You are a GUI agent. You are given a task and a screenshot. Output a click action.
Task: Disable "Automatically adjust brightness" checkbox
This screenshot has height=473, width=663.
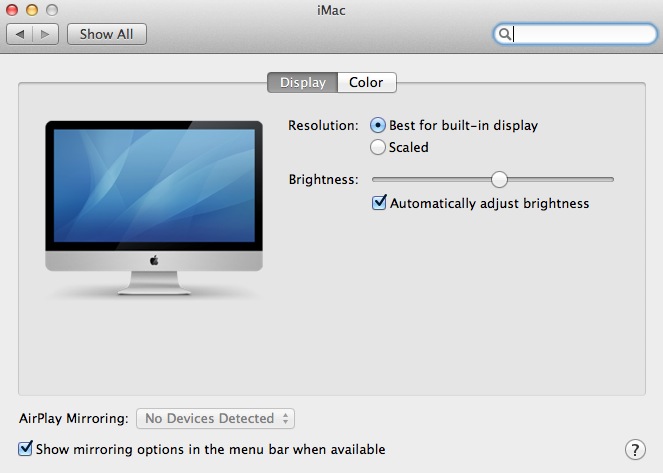coord(379,203)
